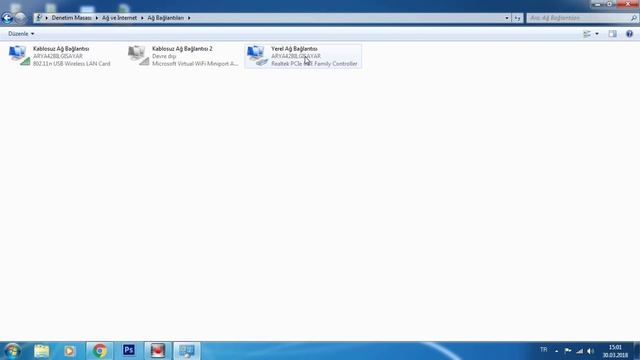Open the Windows Start orb
Image resolution: width=640 pixels, height=360 pixels.
pos(12,351)
